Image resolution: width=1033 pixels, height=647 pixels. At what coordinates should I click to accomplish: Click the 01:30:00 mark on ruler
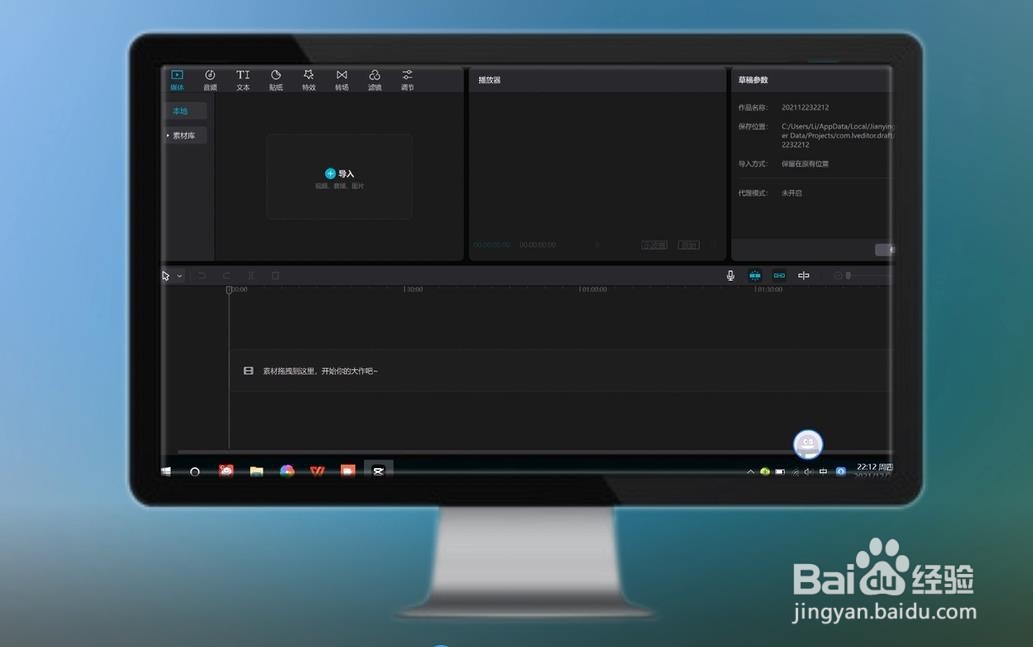pyautogui.click(x=768, y=289)
